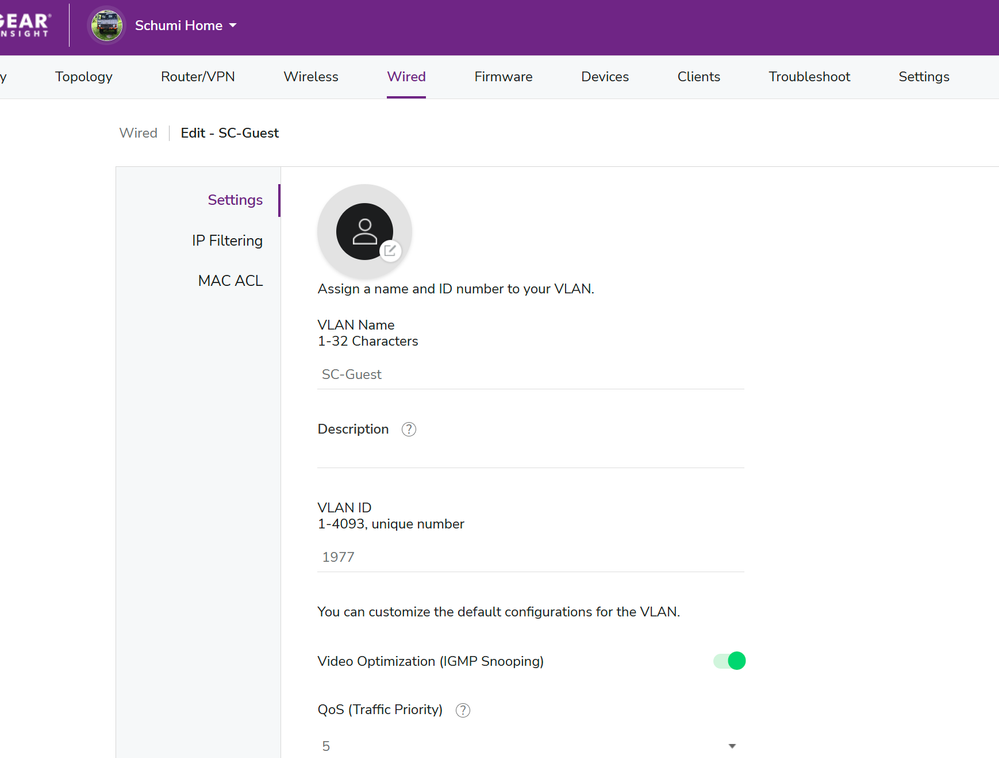The width and height of the screenshot is (999, 758).
Task: Click the VLAN Name input field
Action: (530, 374)
